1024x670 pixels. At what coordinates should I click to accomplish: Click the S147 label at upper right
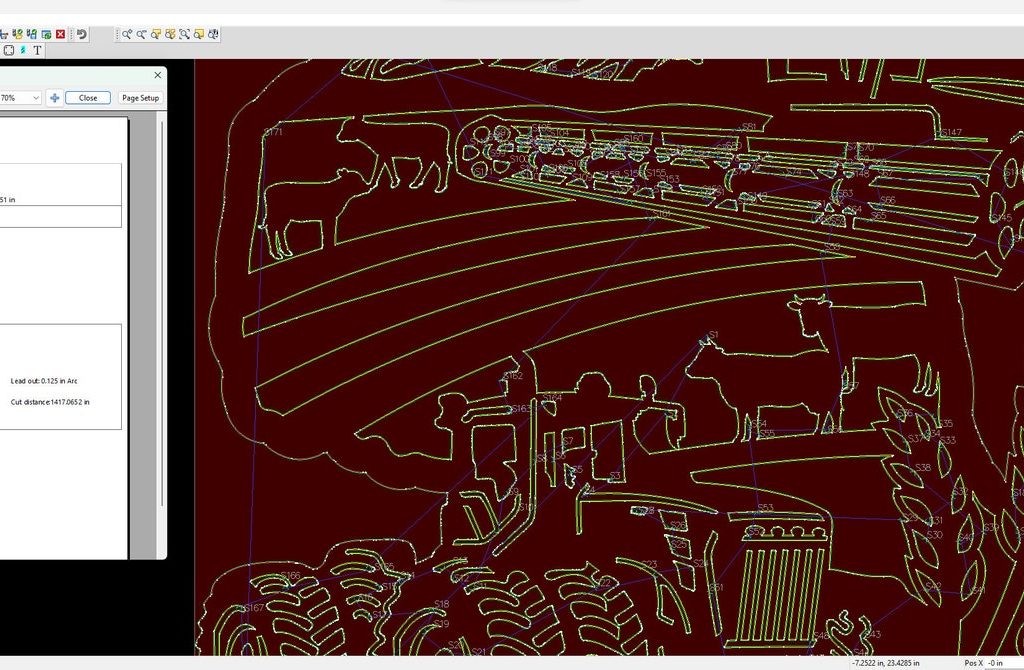951,132
